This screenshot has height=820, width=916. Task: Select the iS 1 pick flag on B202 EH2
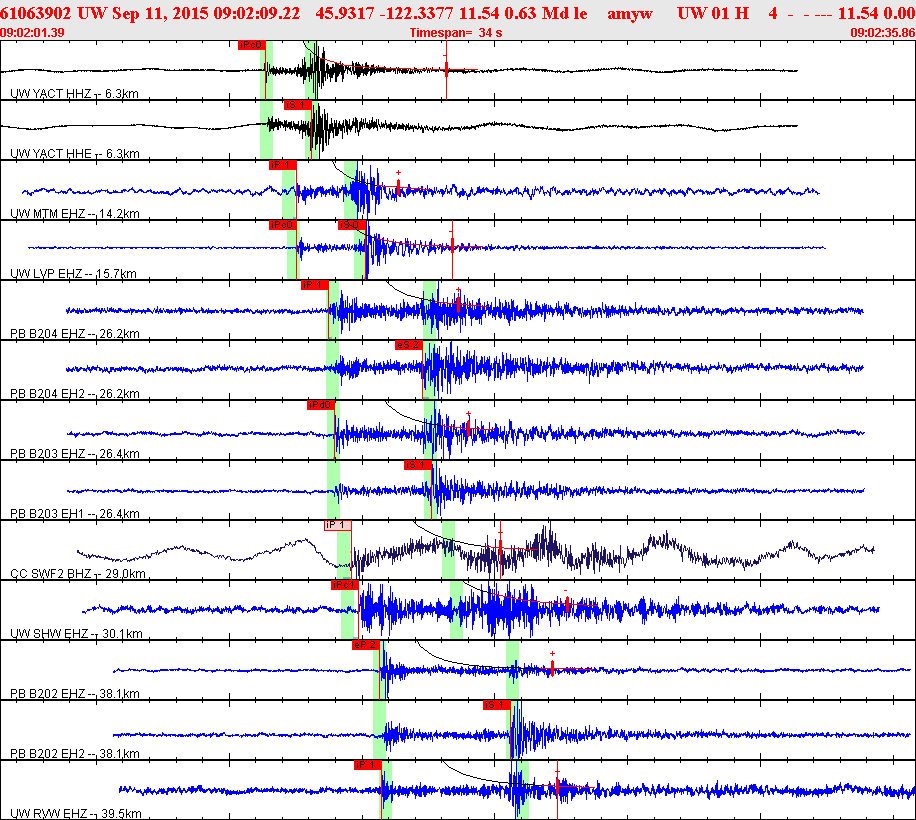pos(497,705)
